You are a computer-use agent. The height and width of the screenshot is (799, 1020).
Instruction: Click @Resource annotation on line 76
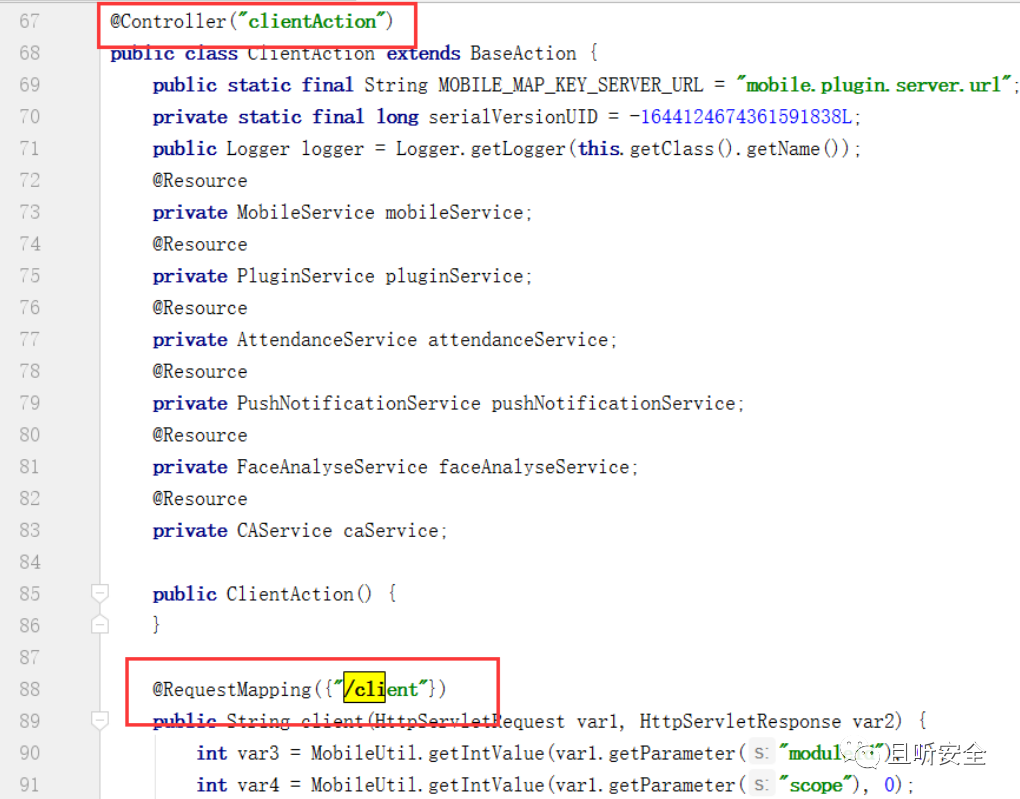200,308
